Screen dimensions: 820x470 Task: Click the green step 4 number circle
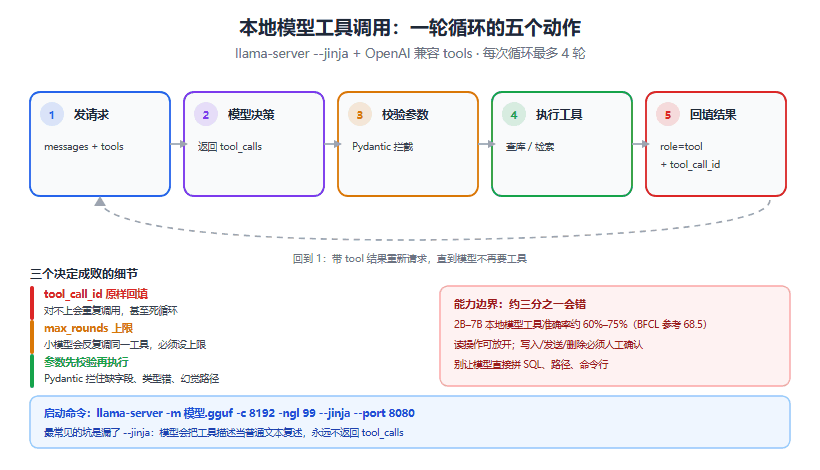point(514,114)
